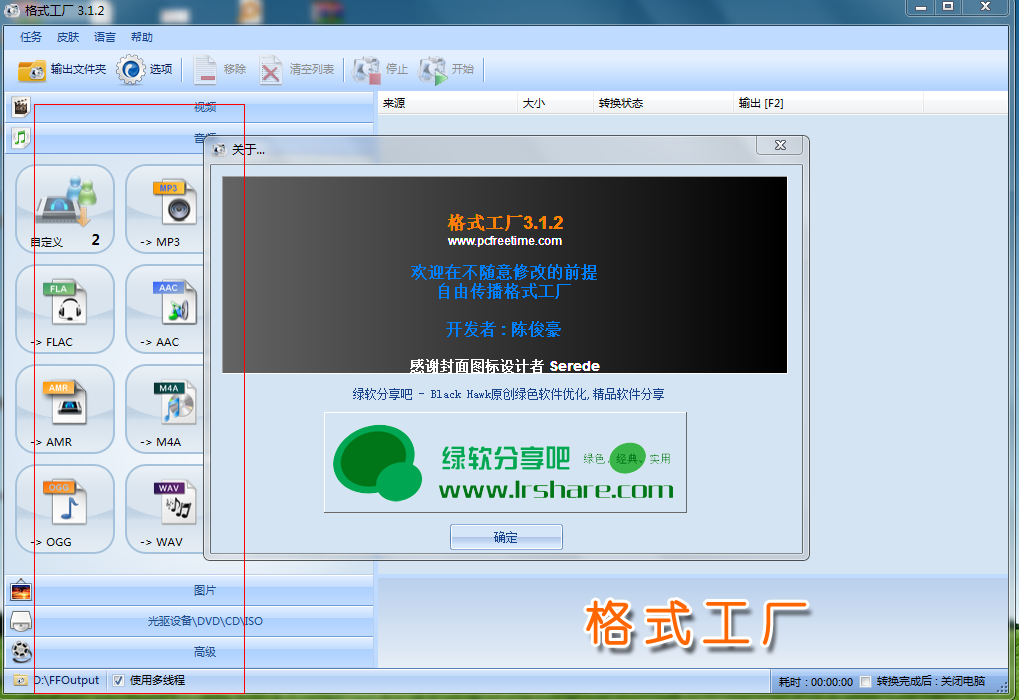
Task: Click the video film clapper icon
Action: [x=21, y=107]
